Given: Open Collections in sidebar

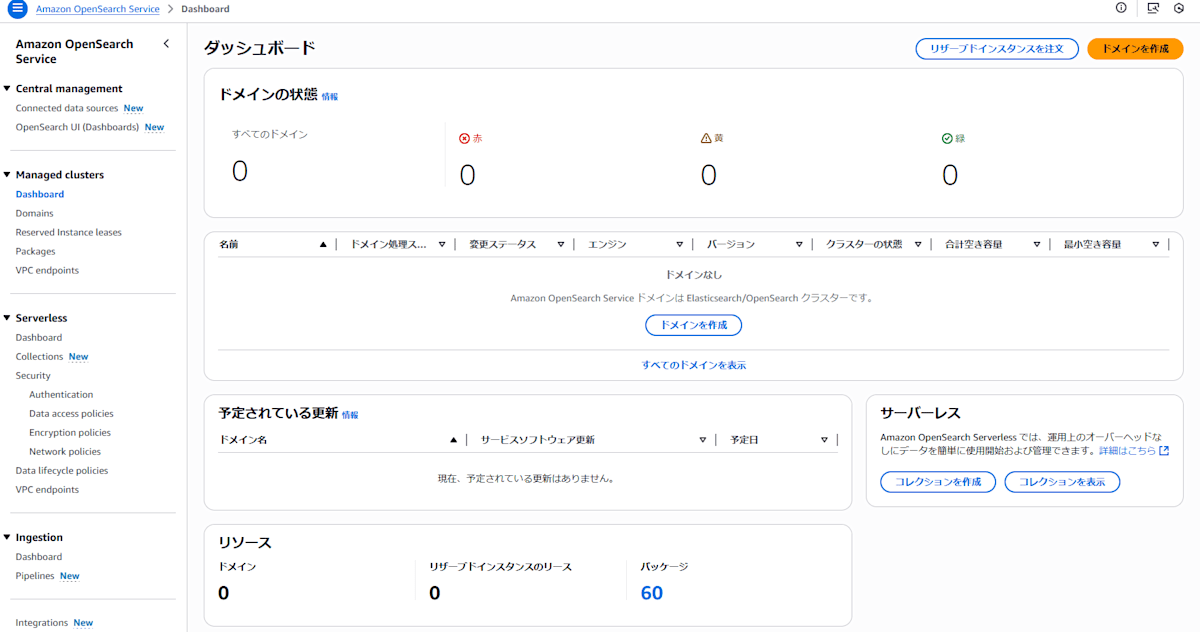Looking at the screenshot, I should pos(40,356).
